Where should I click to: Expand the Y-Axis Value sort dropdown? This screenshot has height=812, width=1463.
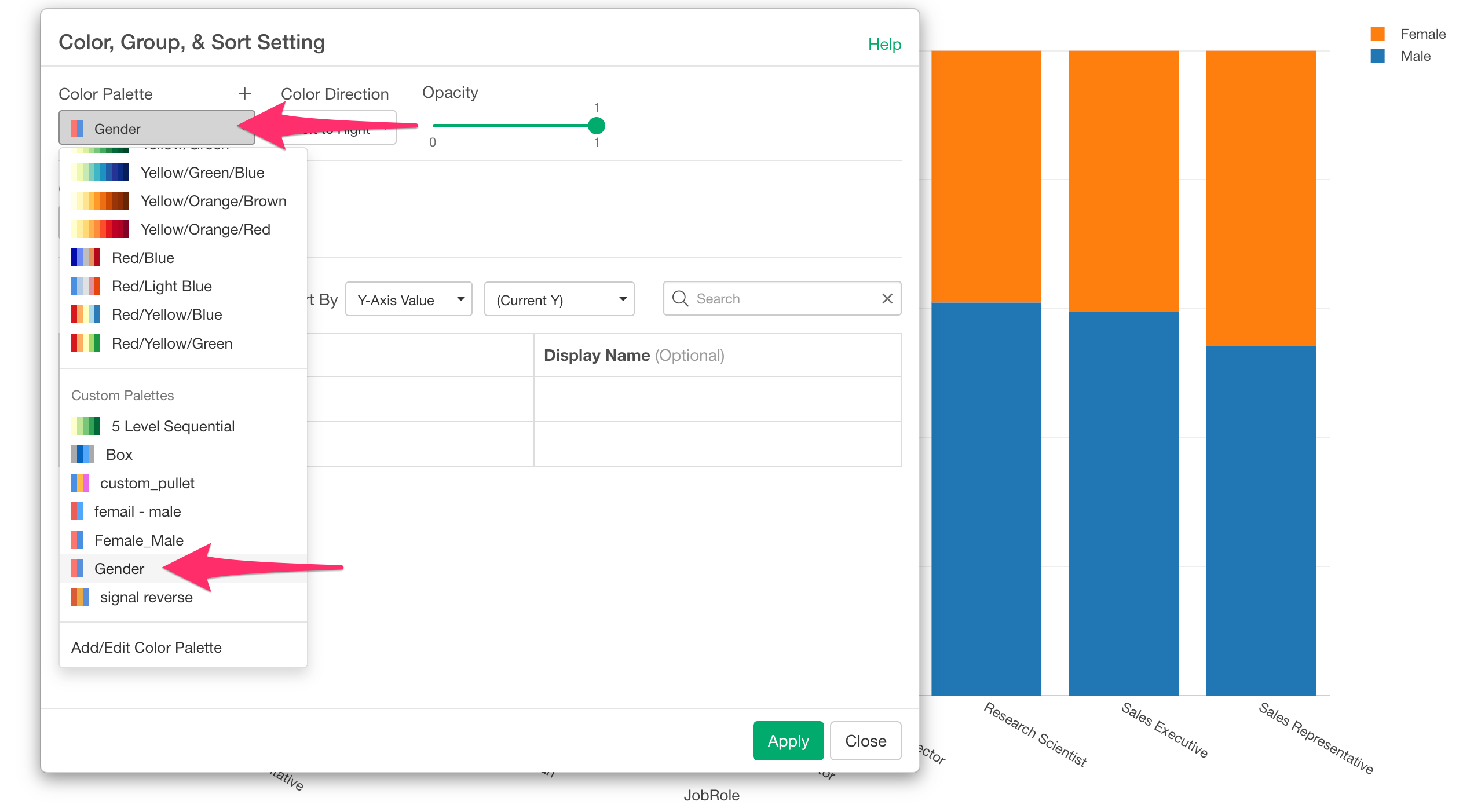(409, 299)
